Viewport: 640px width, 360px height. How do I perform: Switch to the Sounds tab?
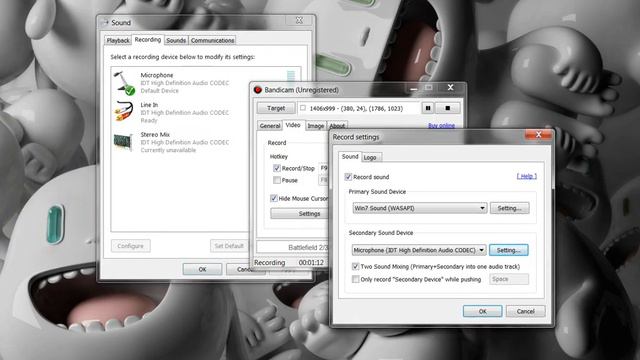point(176,40)
